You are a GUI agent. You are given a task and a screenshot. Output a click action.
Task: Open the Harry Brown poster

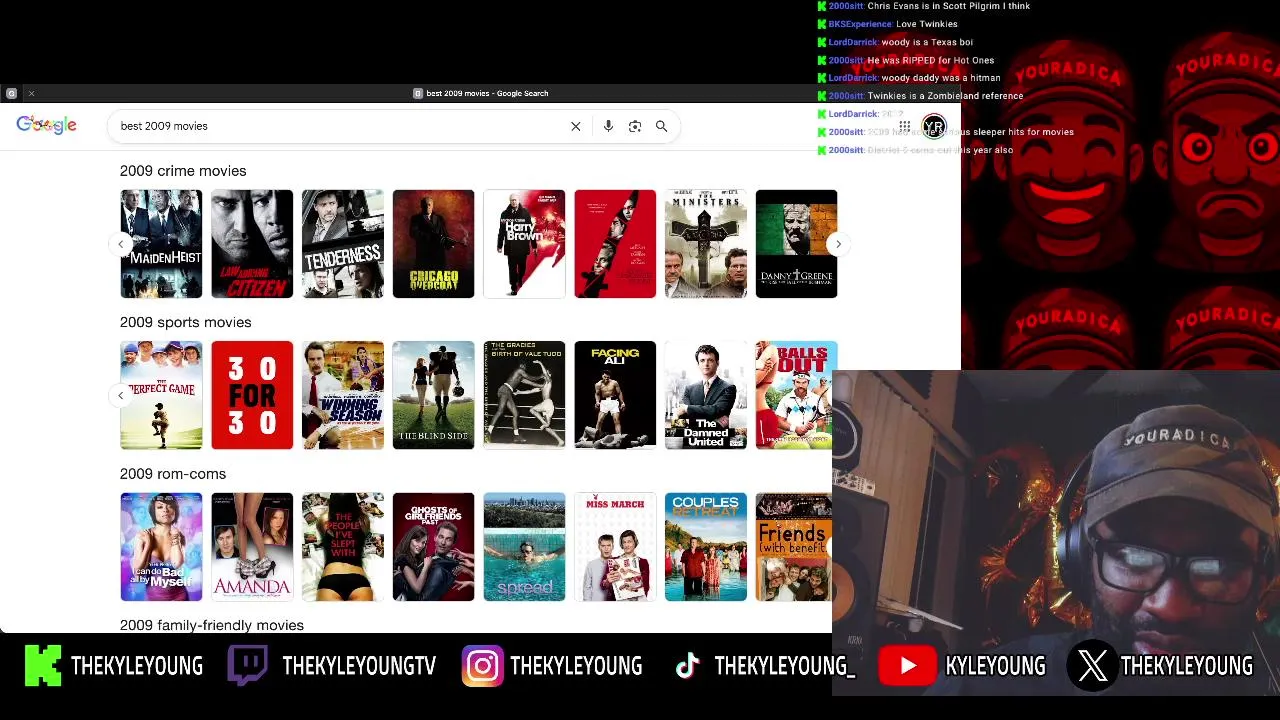524,244
